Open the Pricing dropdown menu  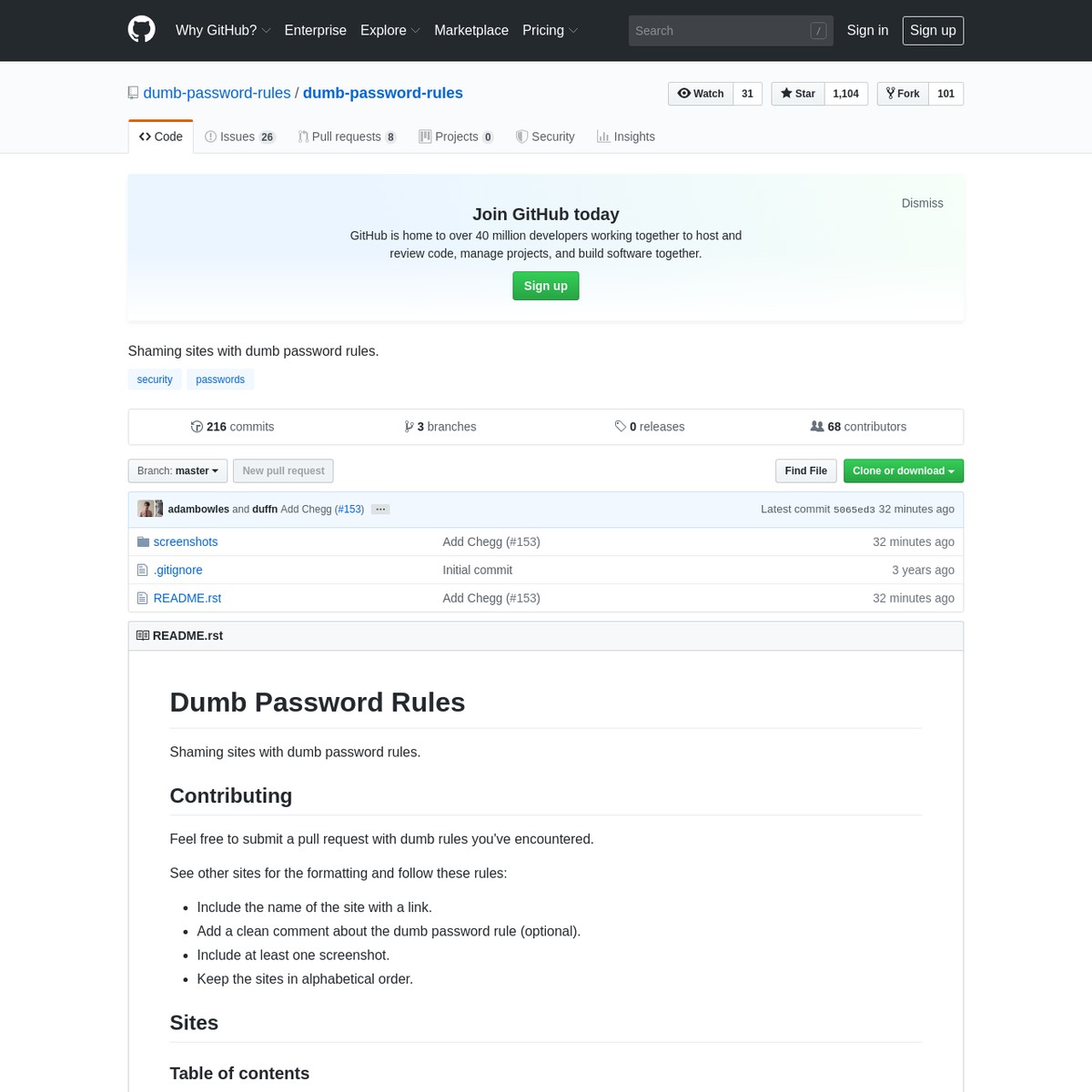click(550, 30)
